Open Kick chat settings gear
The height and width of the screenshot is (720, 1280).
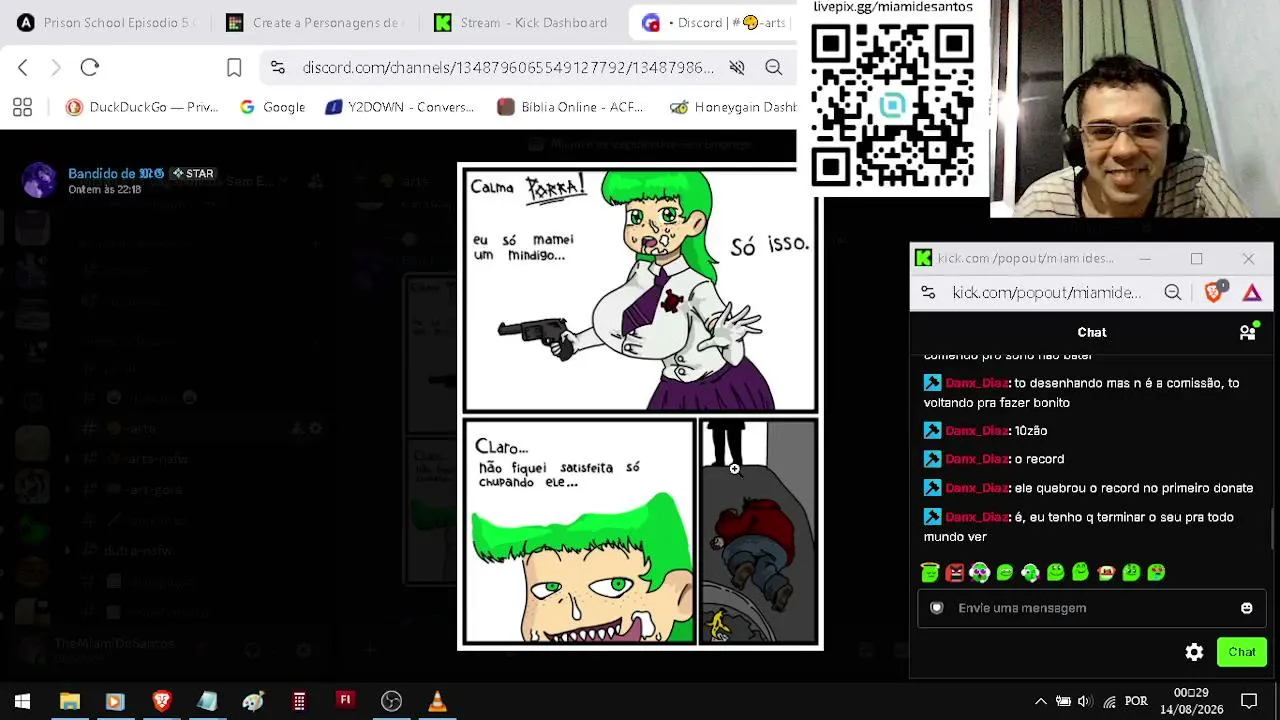point(1194,652)
